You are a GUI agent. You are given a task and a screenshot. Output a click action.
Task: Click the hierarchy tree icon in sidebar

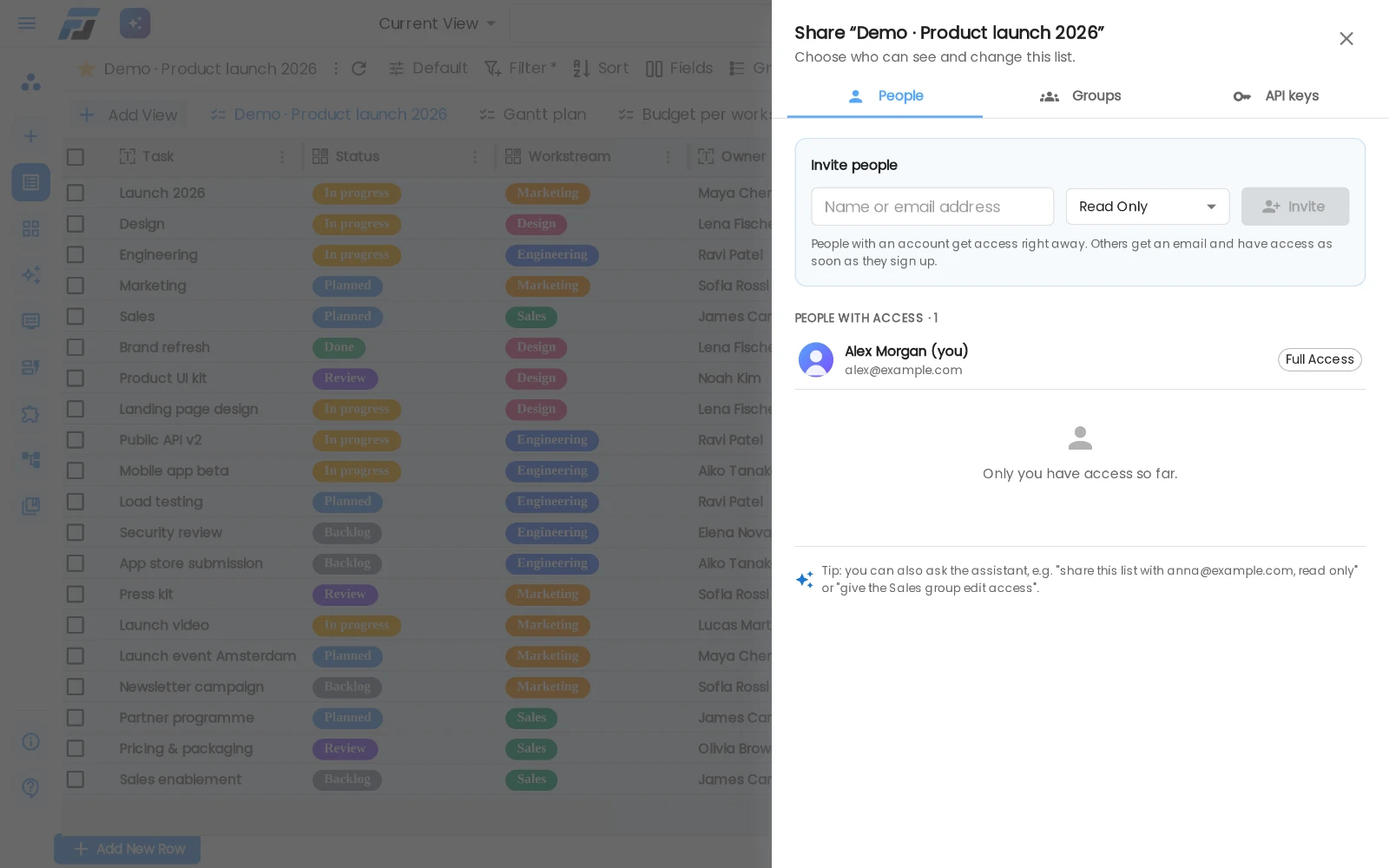(30, 459)
